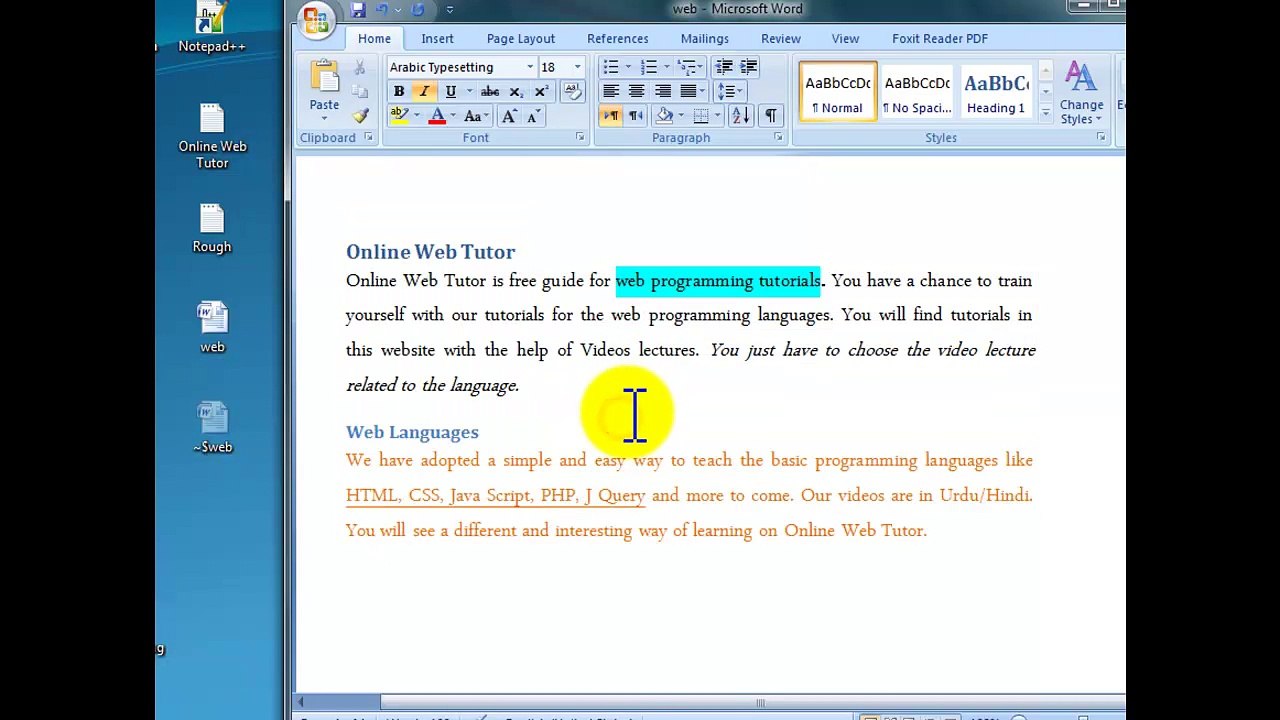Click the Sort A-Z icon
Screen dimensions: 1280x720
tap(741, 116)
